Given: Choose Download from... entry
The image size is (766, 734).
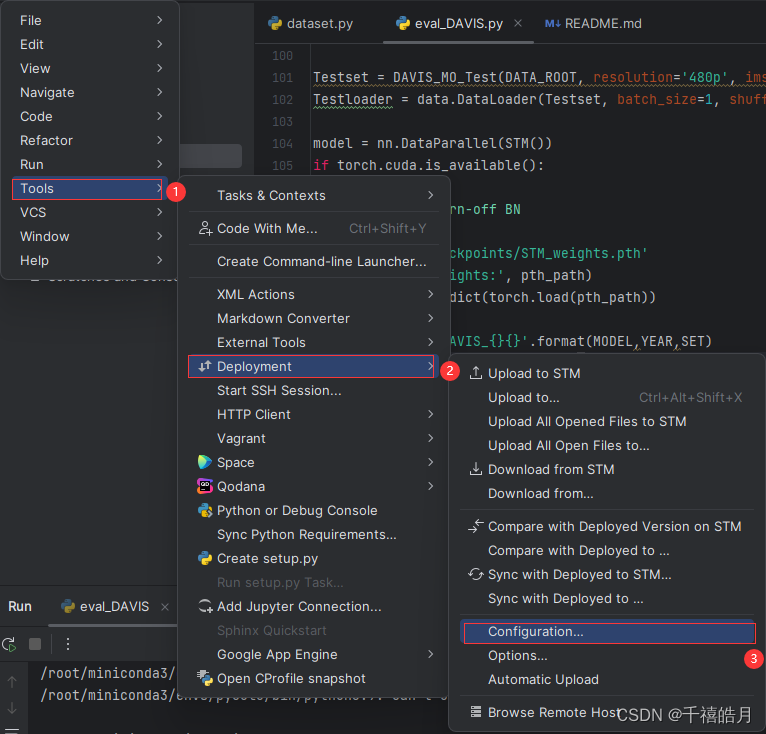Looking at the screenshot, I should pos(607,493).
